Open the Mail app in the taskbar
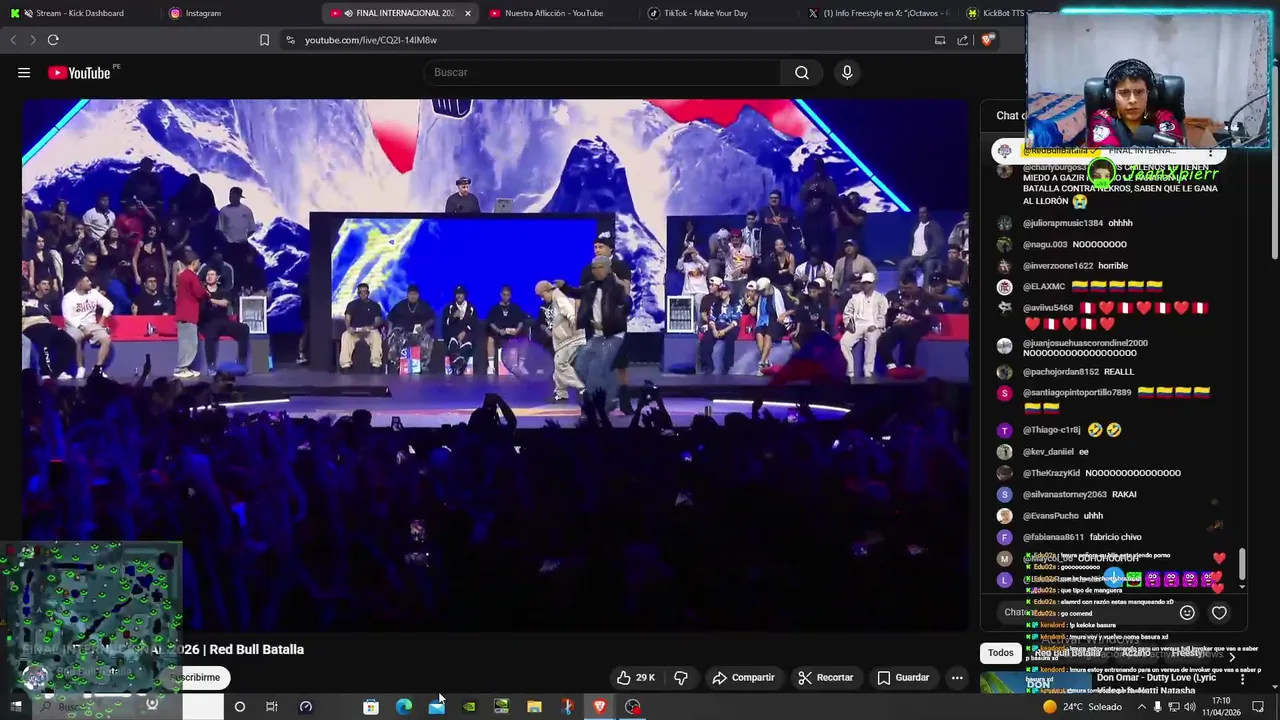The height and width of the screenshot is (720, 1280). (436, 706)
